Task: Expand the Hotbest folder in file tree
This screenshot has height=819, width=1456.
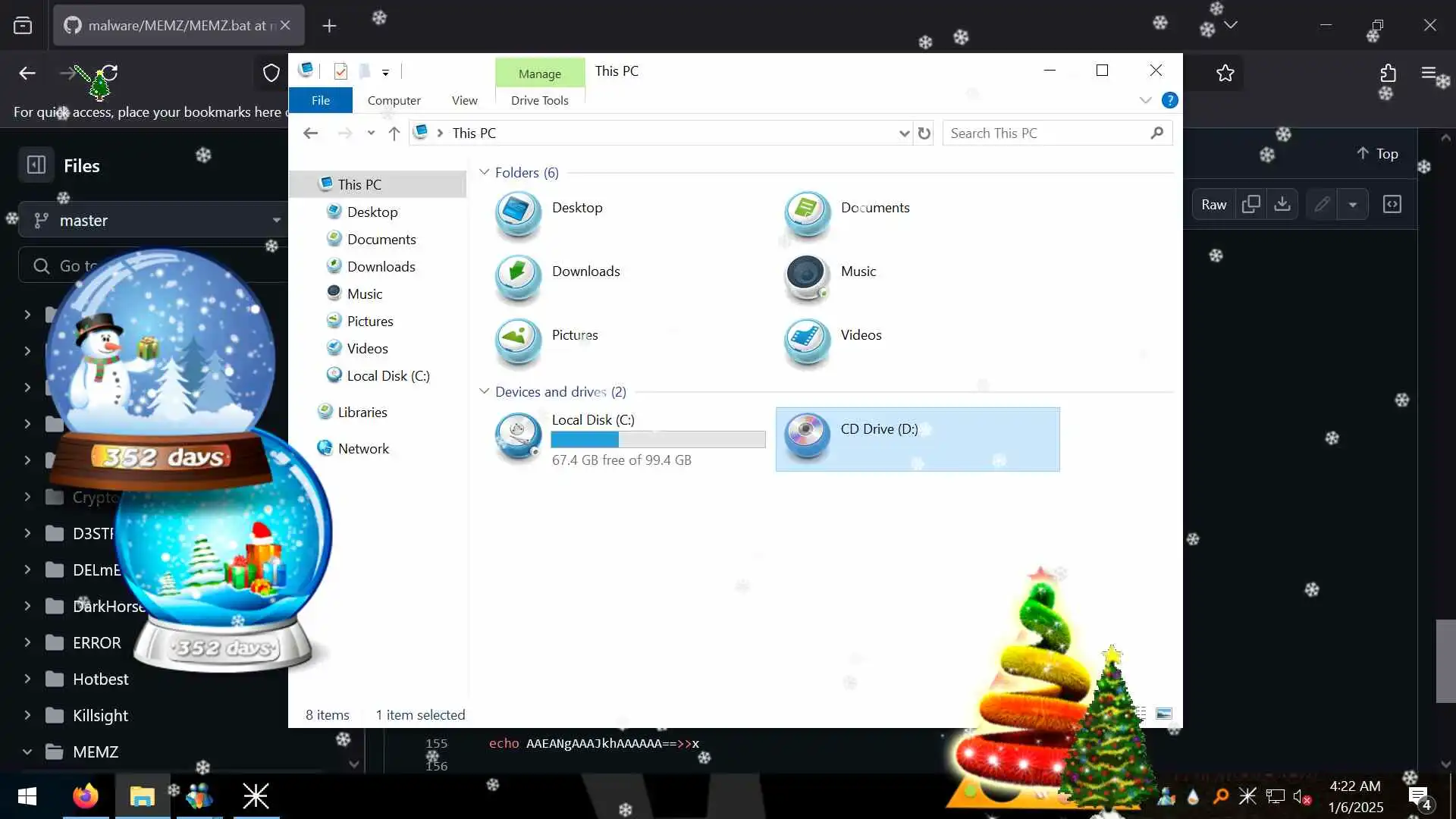Action: click(27, 679)
